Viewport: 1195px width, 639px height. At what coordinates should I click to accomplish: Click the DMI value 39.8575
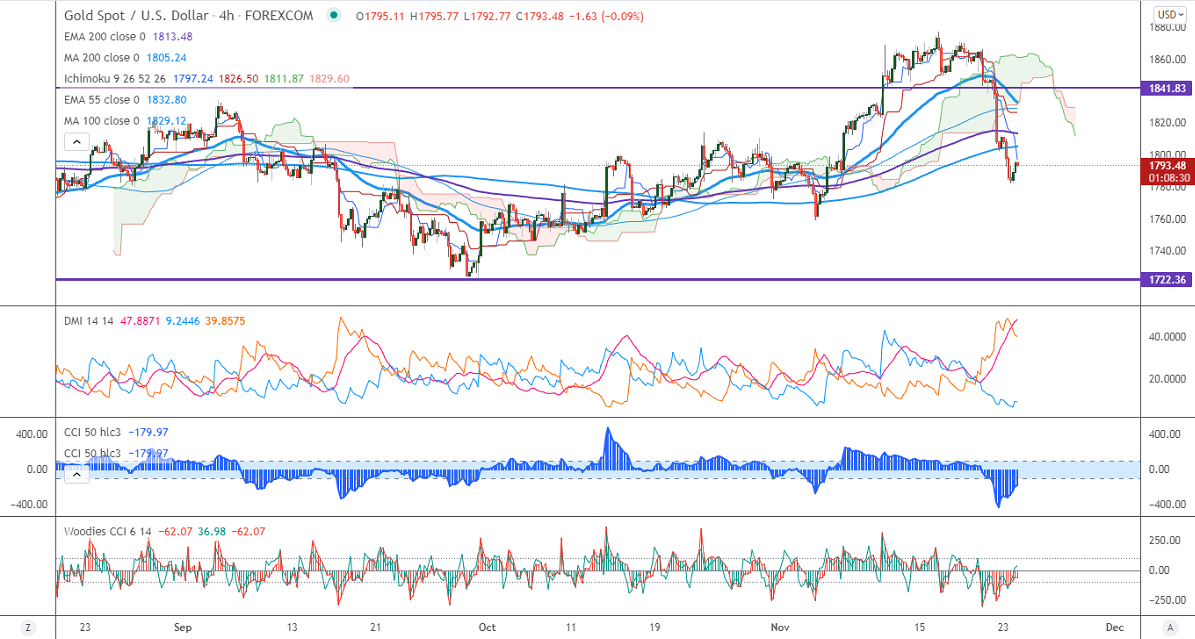pos(225,321)
